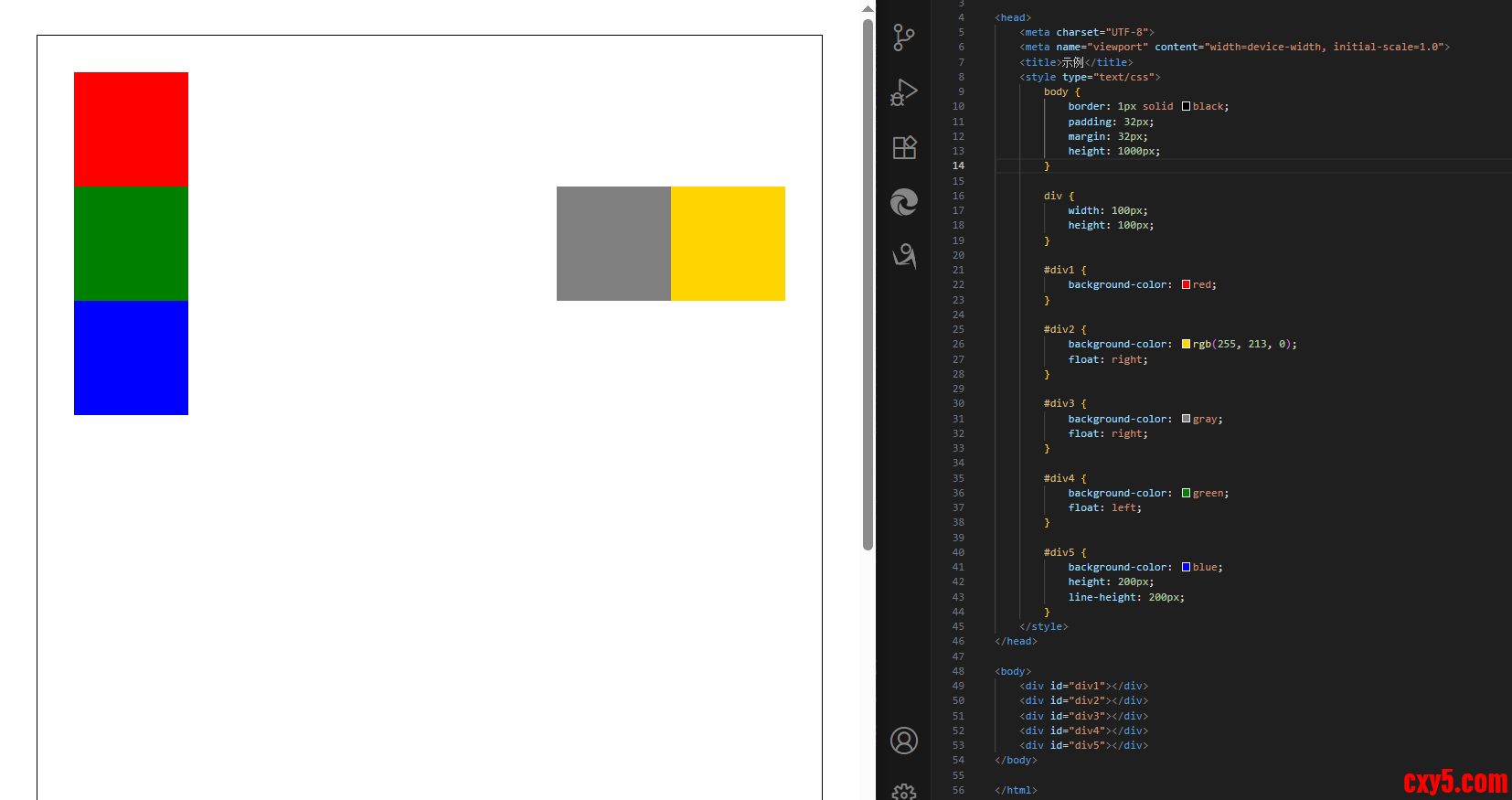This screenshot has height=800, width=1512.
Task: Open the Accounts menu icon
Action: (903, 741)
